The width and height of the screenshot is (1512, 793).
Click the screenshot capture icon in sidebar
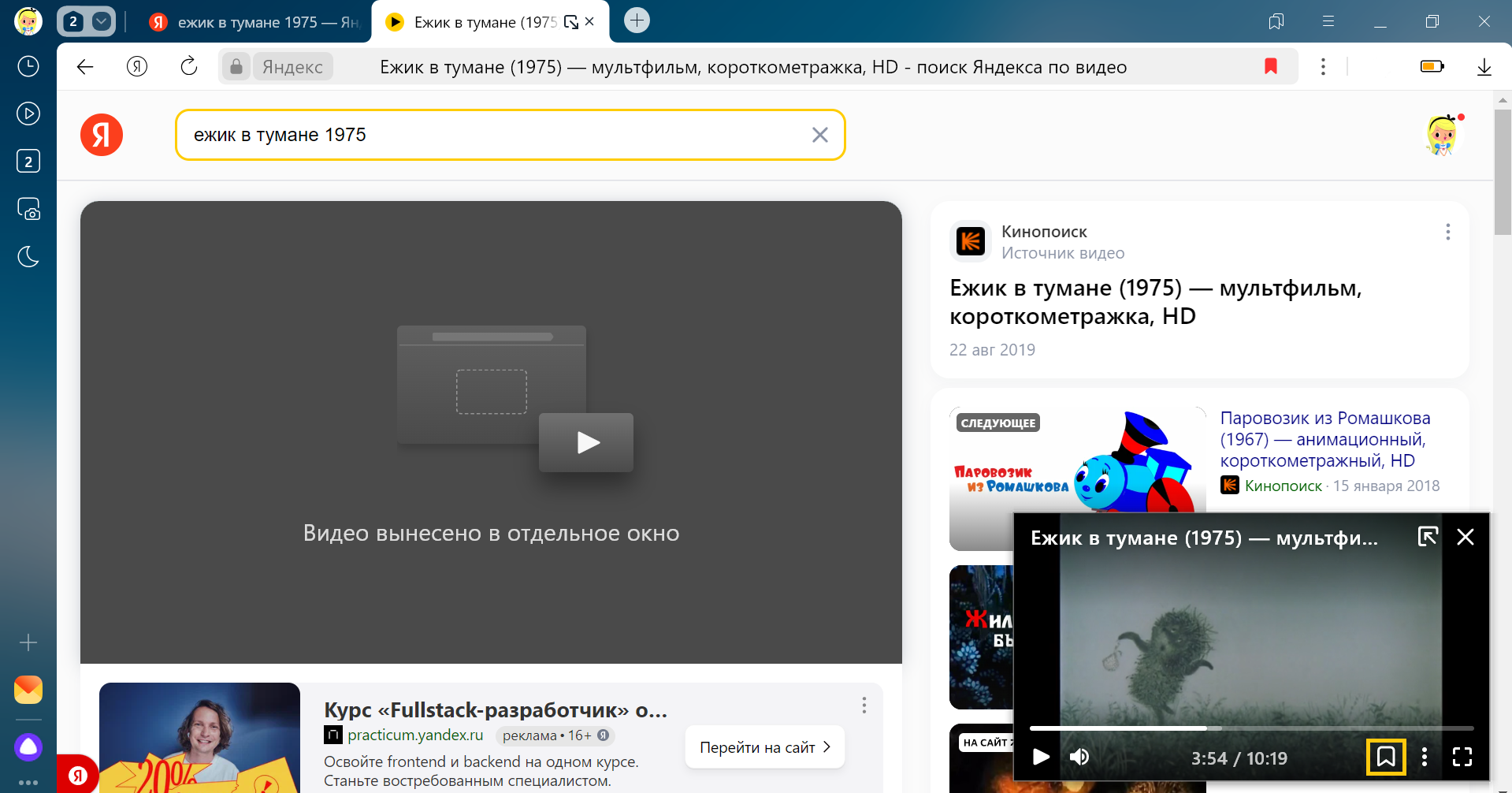click(x=28, y=209)
